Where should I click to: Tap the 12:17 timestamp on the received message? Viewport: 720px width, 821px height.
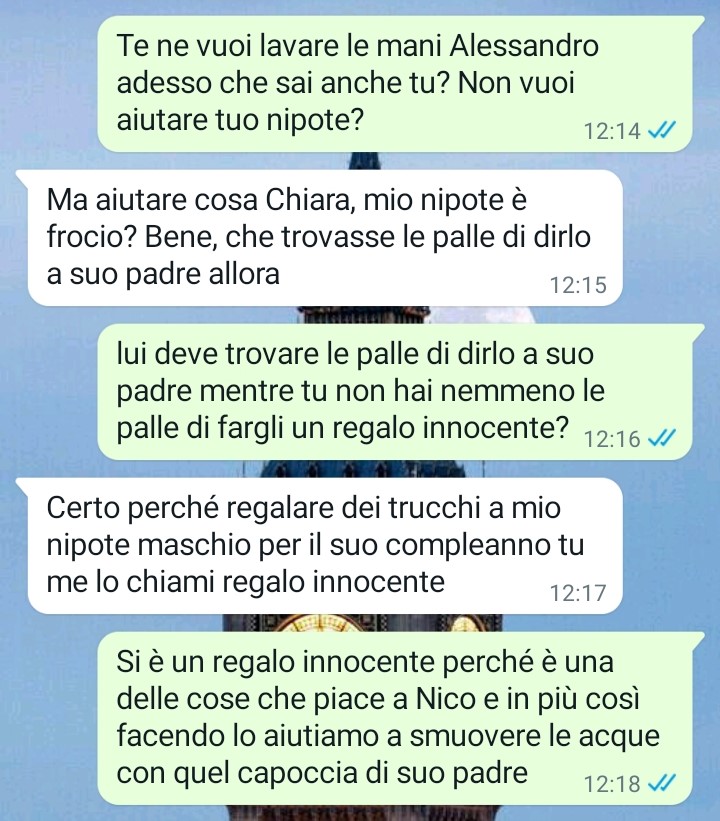578,593
